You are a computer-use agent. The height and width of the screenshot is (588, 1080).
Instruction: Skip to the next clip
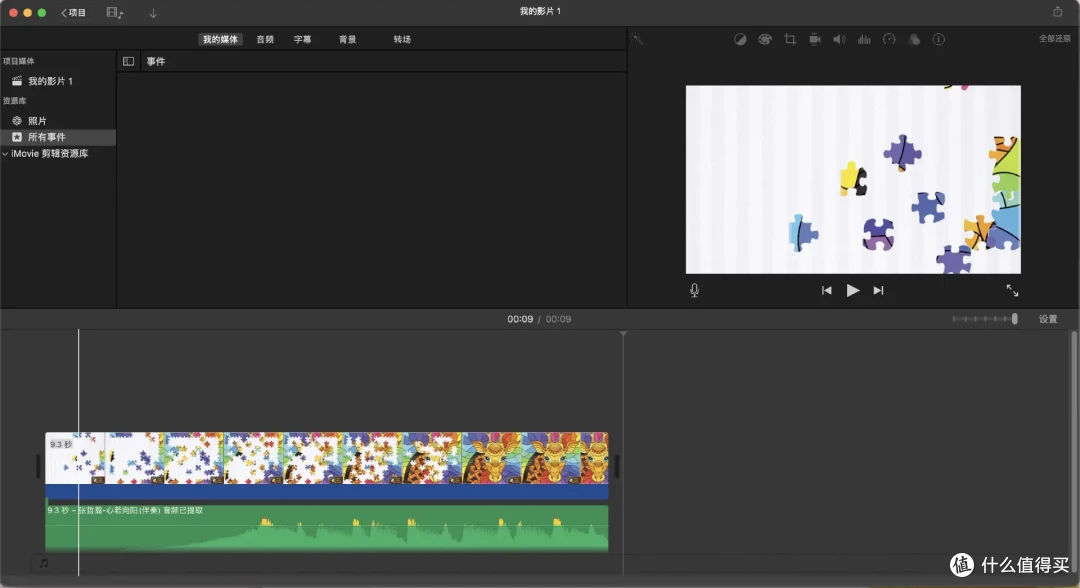tap(878, 291)
